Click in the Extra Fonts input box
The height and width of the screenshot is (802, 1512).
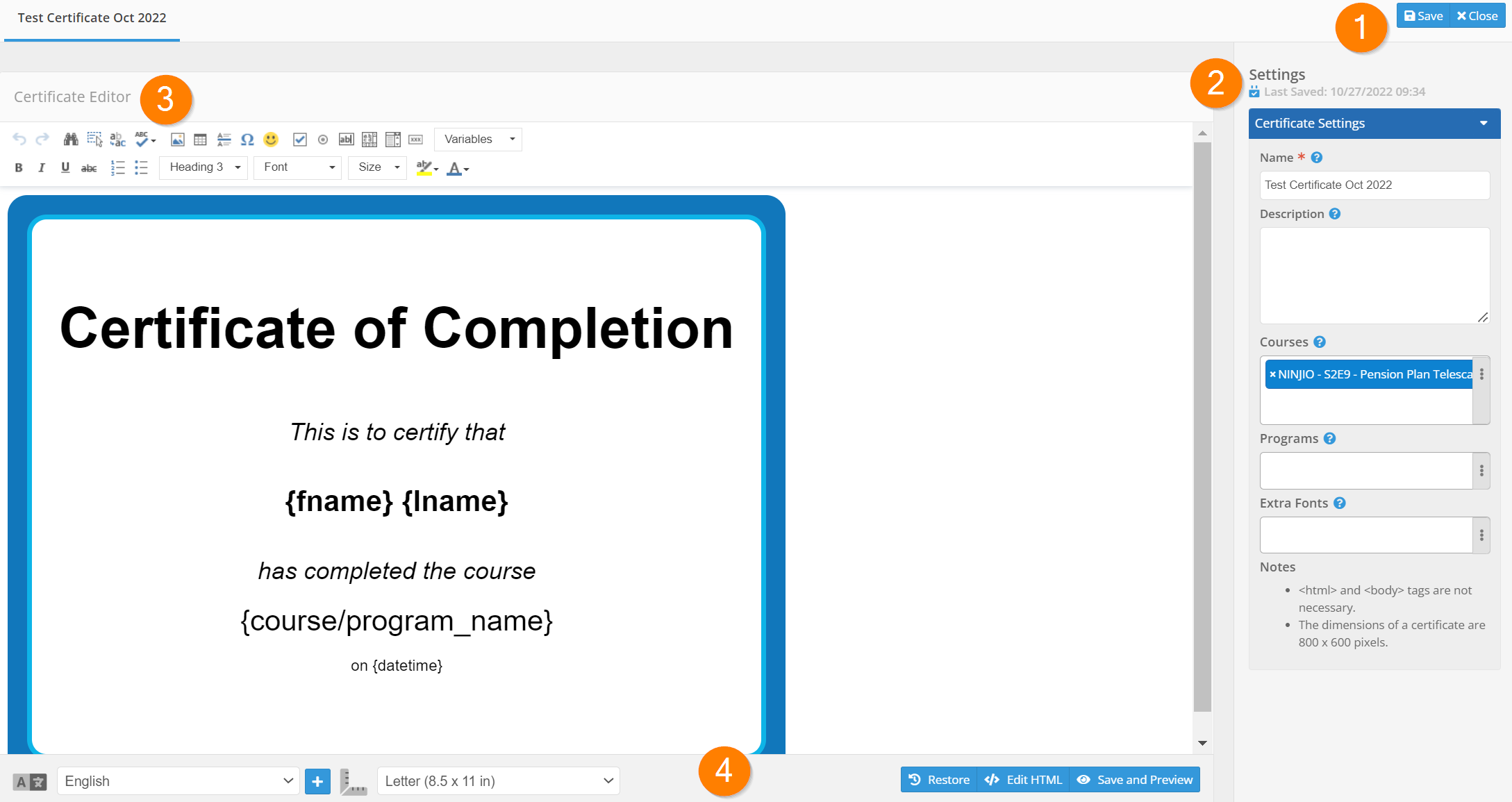(1366, 535)
